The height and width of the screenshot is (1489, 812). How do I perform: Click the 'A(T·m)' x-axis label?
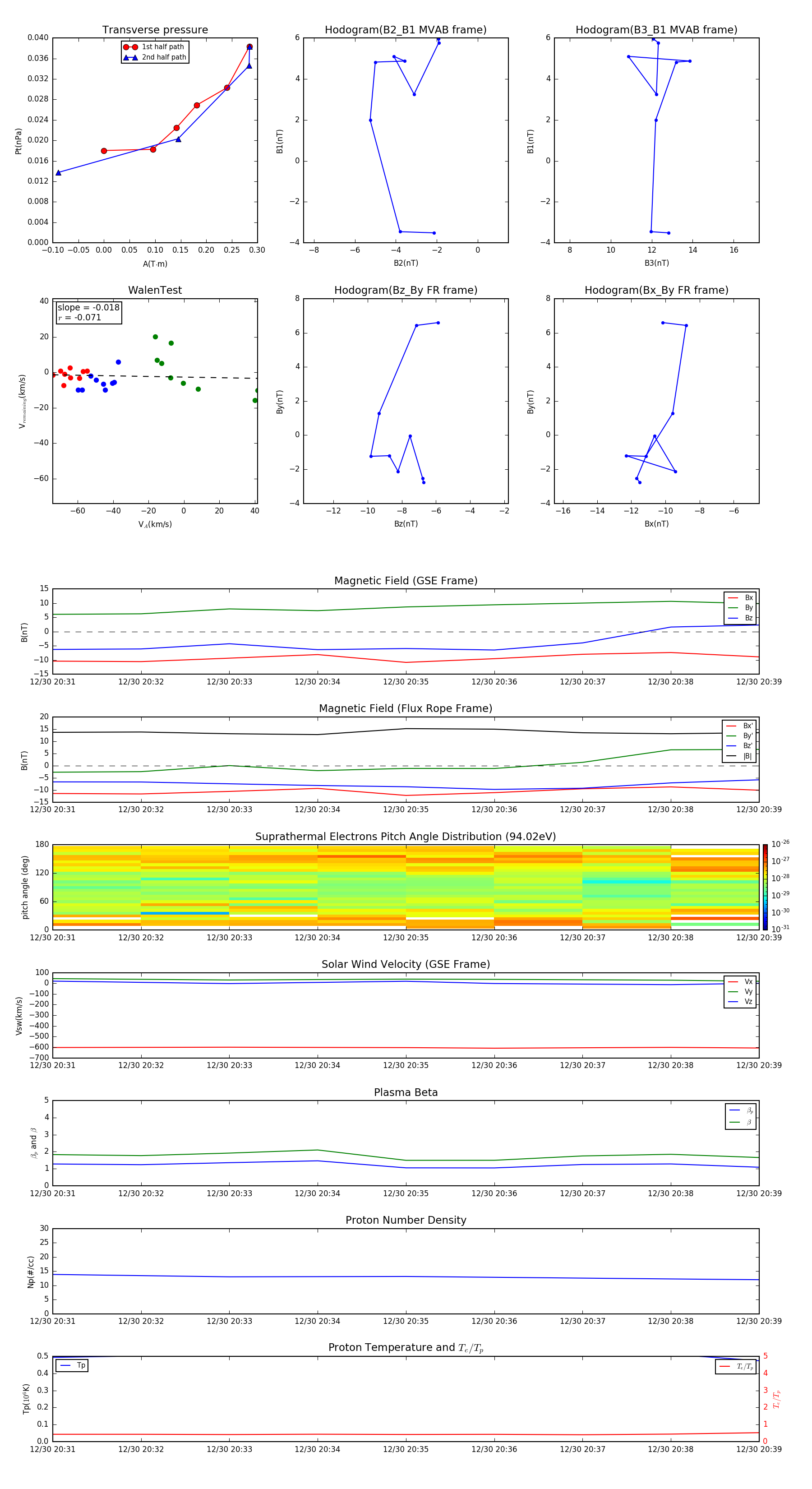pyautogui.click(x=155, y=264)
